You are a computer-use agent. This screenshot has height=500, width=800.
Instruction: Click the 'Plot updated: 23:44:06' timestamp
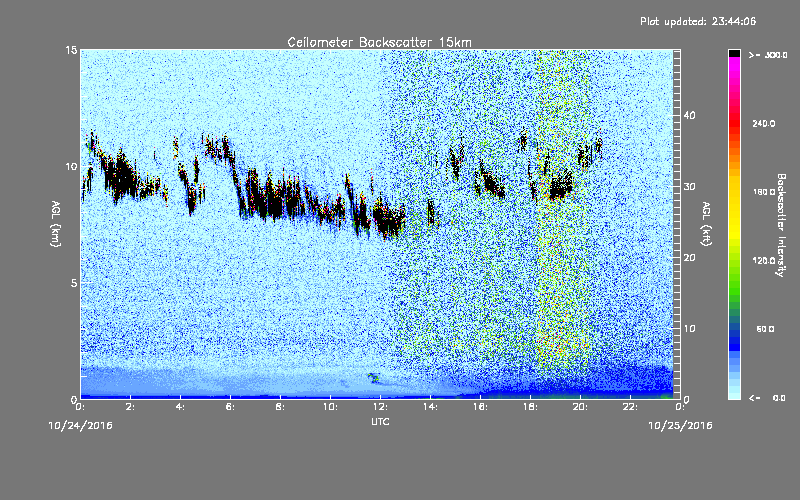point(698,21)
